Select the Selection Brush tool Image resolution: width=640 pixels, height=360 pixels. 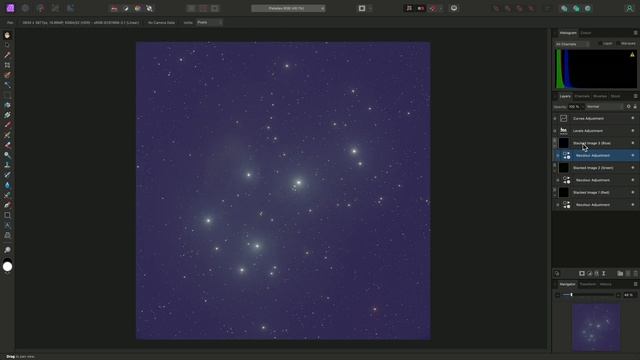(7, 75)
